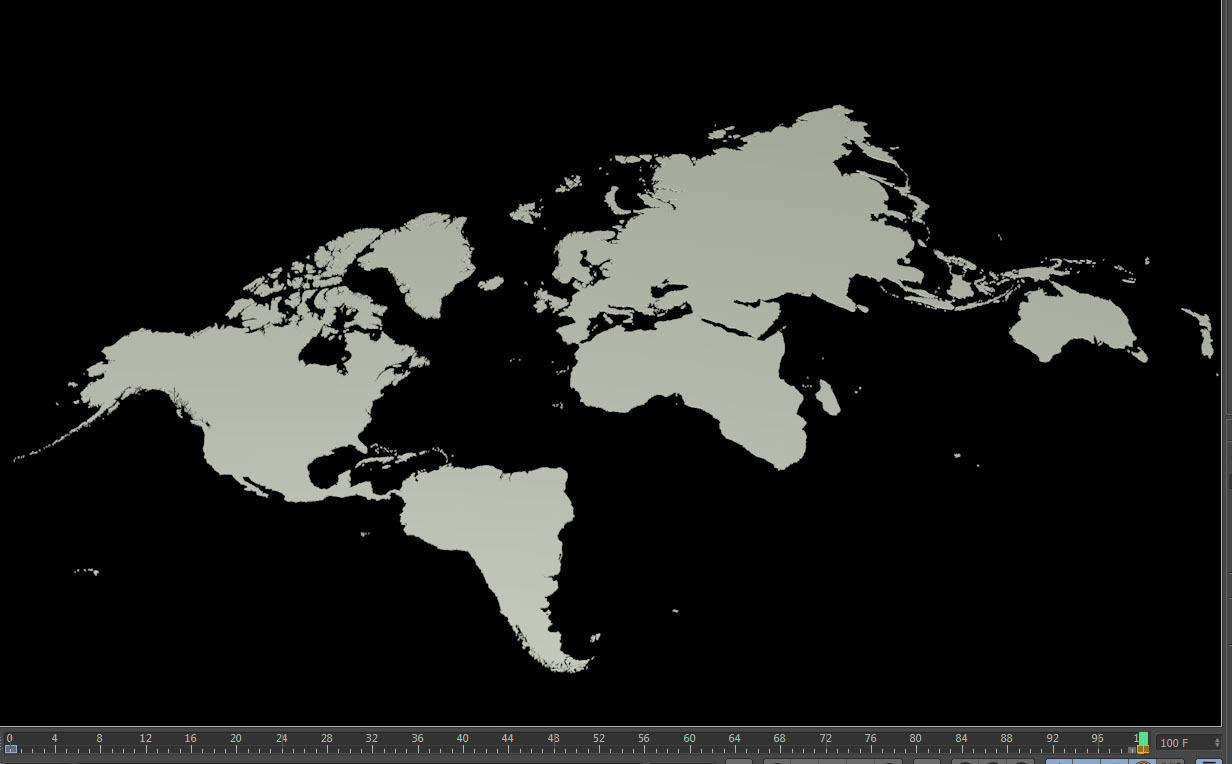
Task: Click the stepper arrows beside 100 F
Action: click(1217, 743)
